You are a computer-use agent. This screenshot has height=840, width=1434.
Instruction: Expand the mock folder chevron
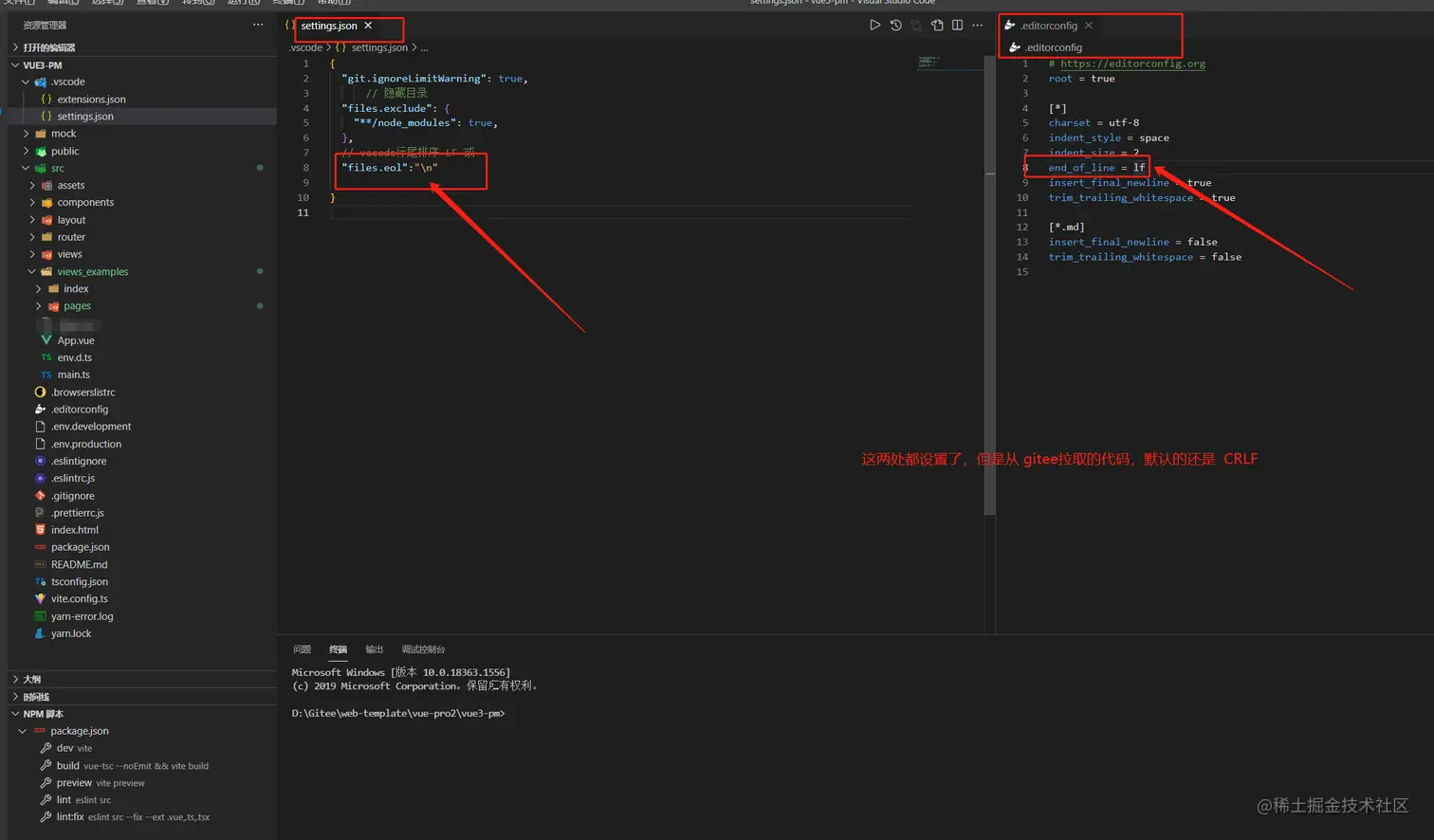26,134
